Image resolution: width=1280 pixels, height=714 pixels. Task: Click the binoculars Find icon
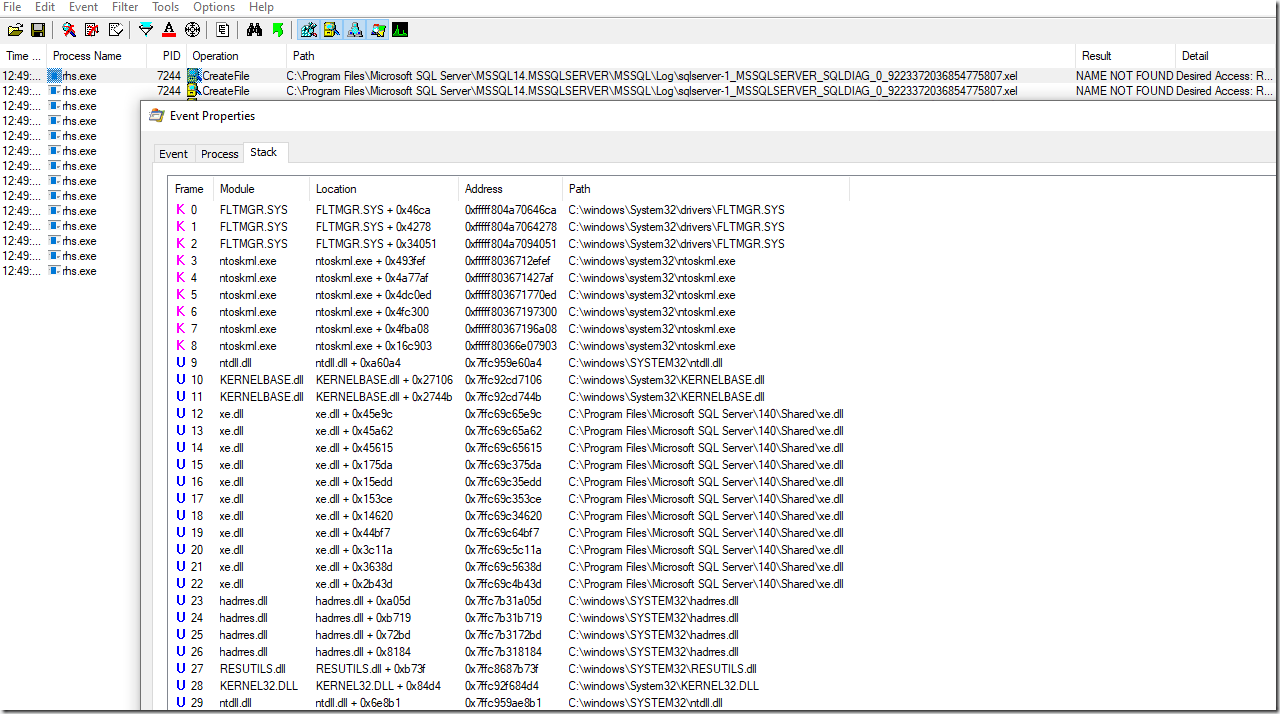254,30
